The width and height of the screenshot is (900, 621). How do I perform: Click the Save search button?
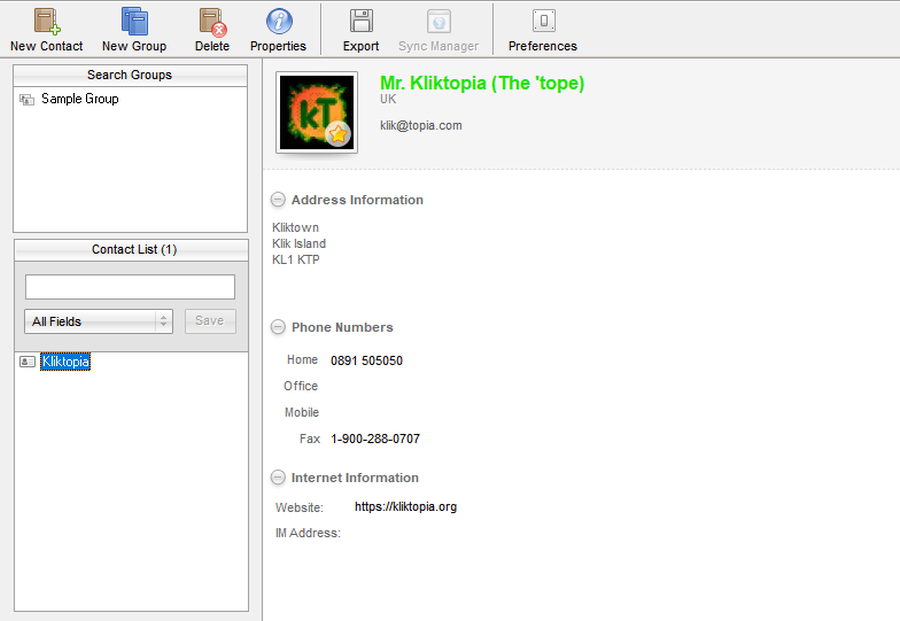(x=210, y=321)
